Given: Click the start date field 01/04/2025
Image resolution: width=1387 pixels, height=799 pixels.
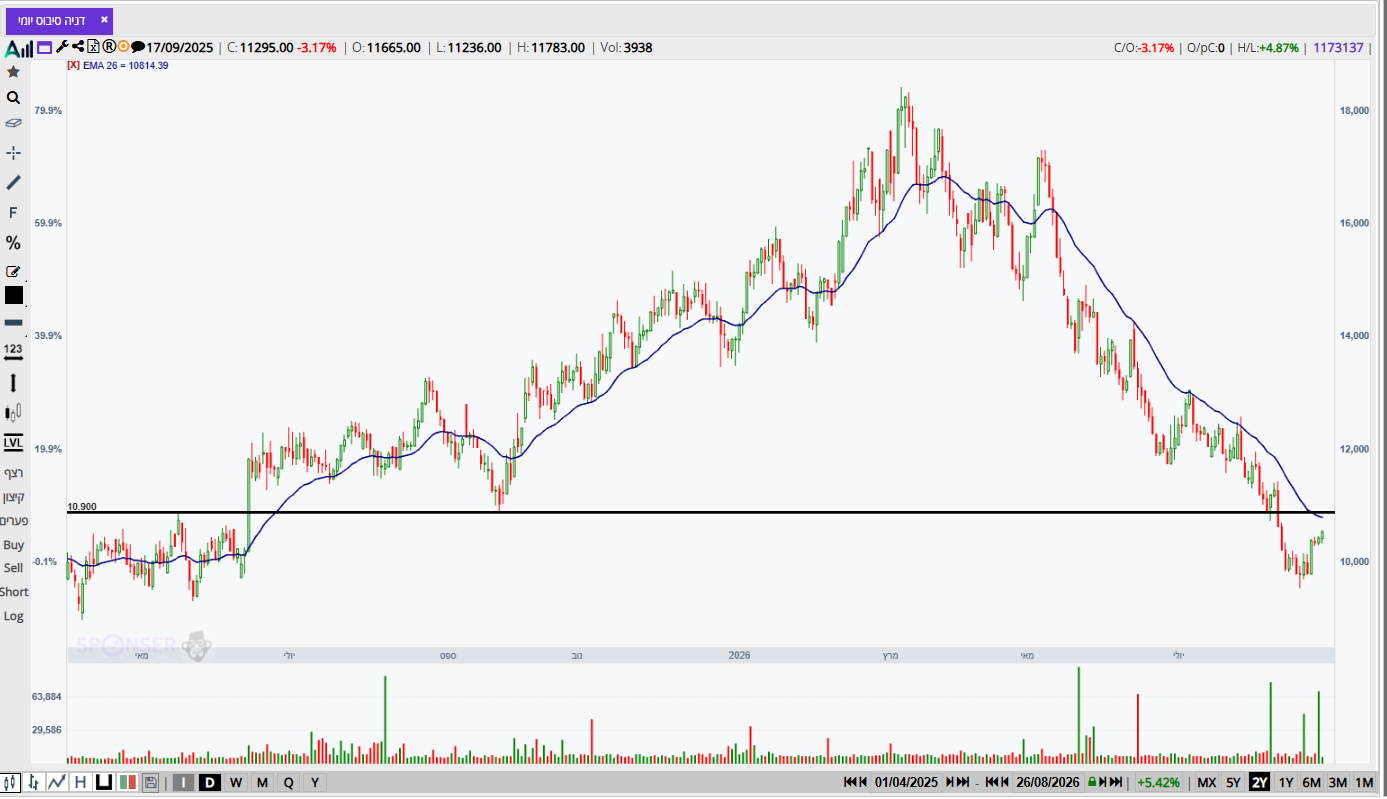Looking at the screenshot, I should coord(906,782).
